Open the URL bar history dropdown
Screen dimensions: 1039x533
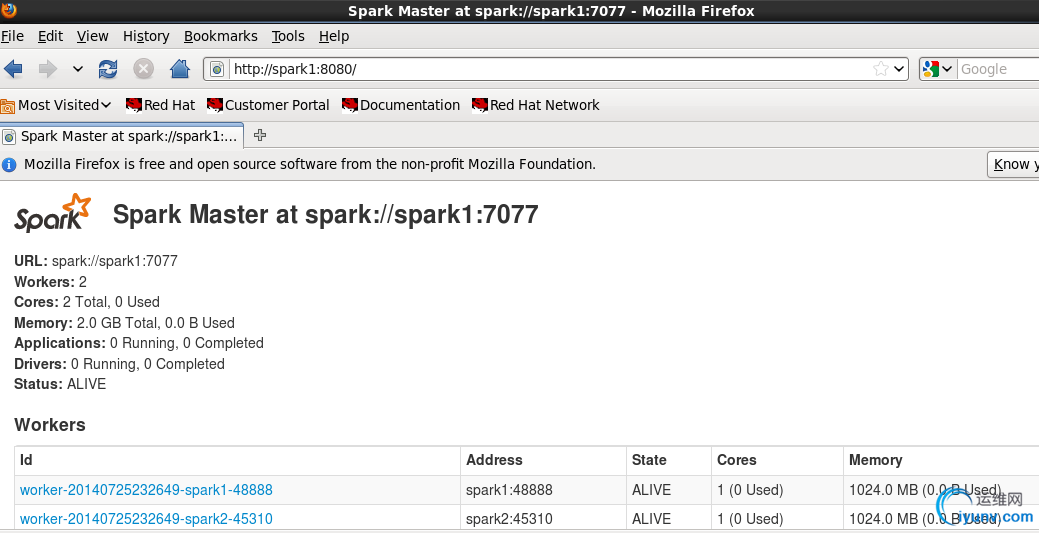click(x=899, y=68)
